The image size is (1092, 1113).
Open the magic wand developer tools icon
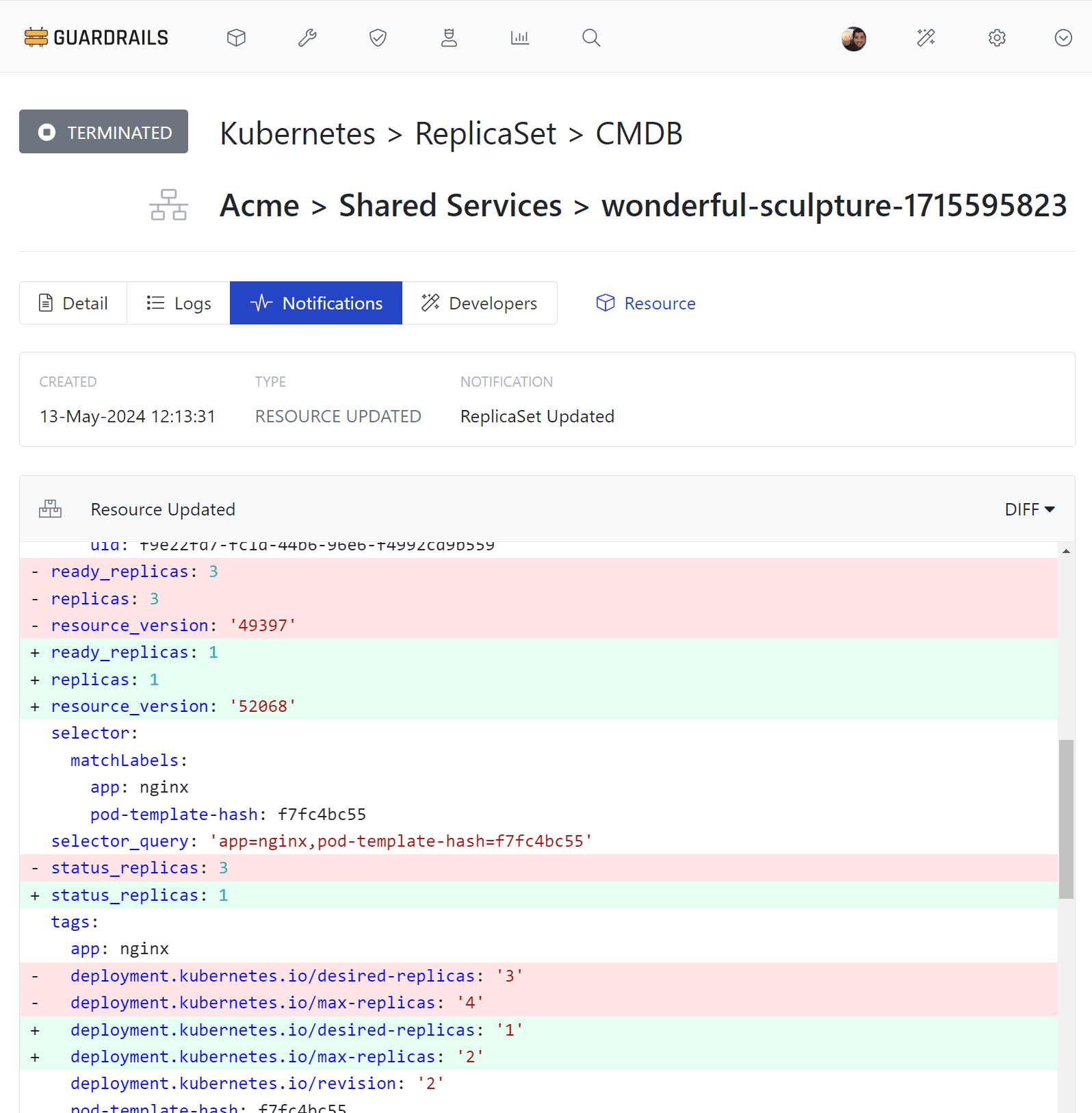click(x=926, y=38)
